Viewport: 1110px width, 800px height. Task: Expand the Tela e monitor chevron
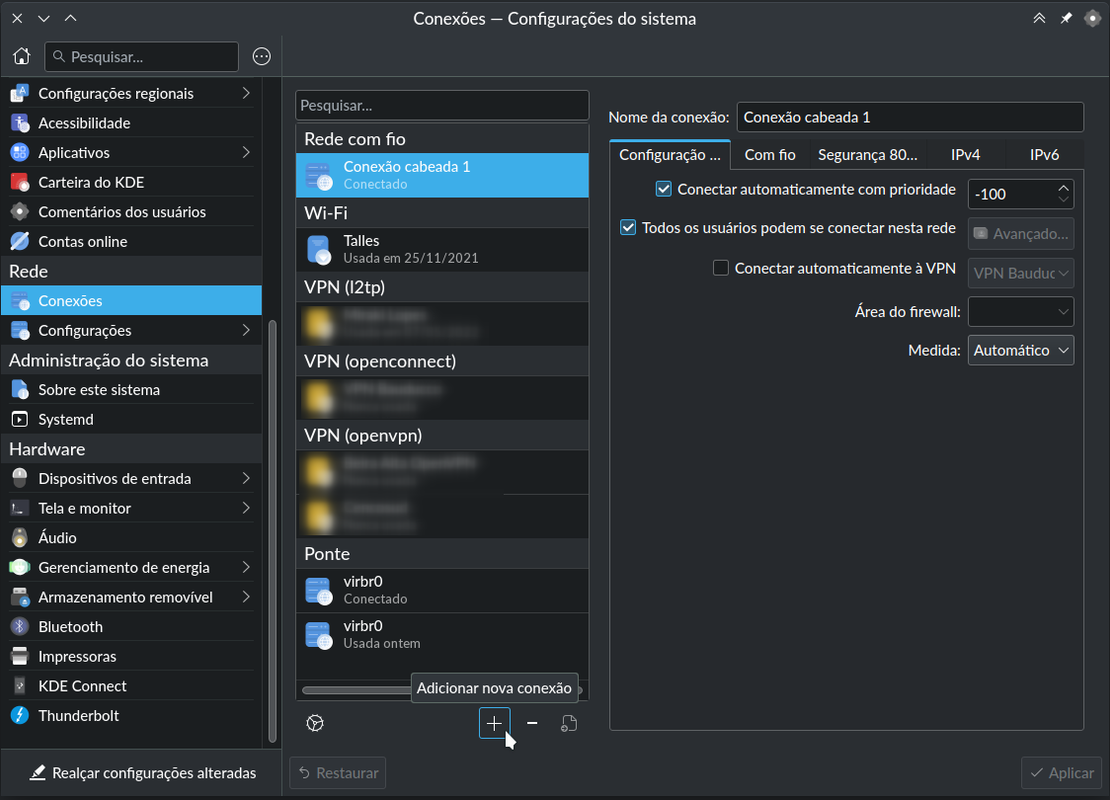[x=246, y=508]
